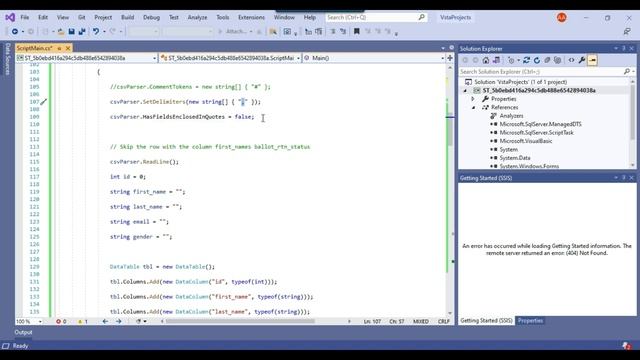Open the Data Sources side tab

pyautogui.click(x=7, y=59)
